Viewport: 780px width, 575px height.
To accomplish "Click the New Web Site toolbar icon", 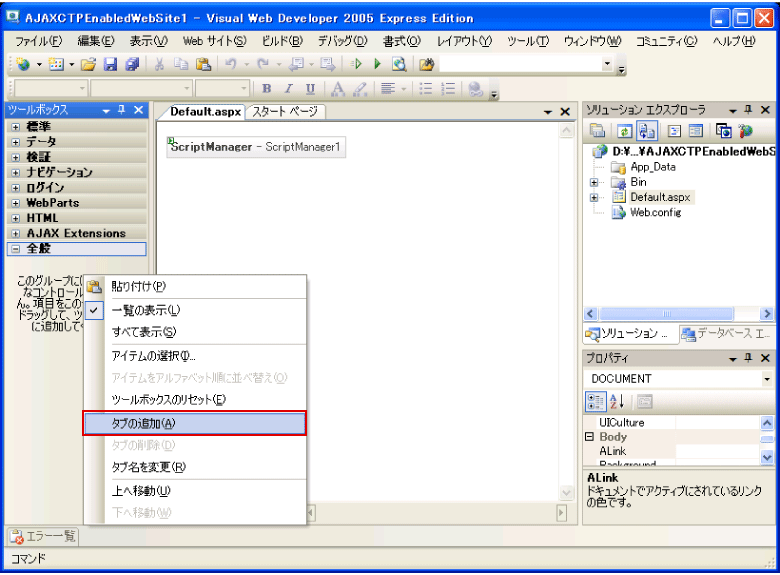I will pyautogui.click(x=22, y=64).
